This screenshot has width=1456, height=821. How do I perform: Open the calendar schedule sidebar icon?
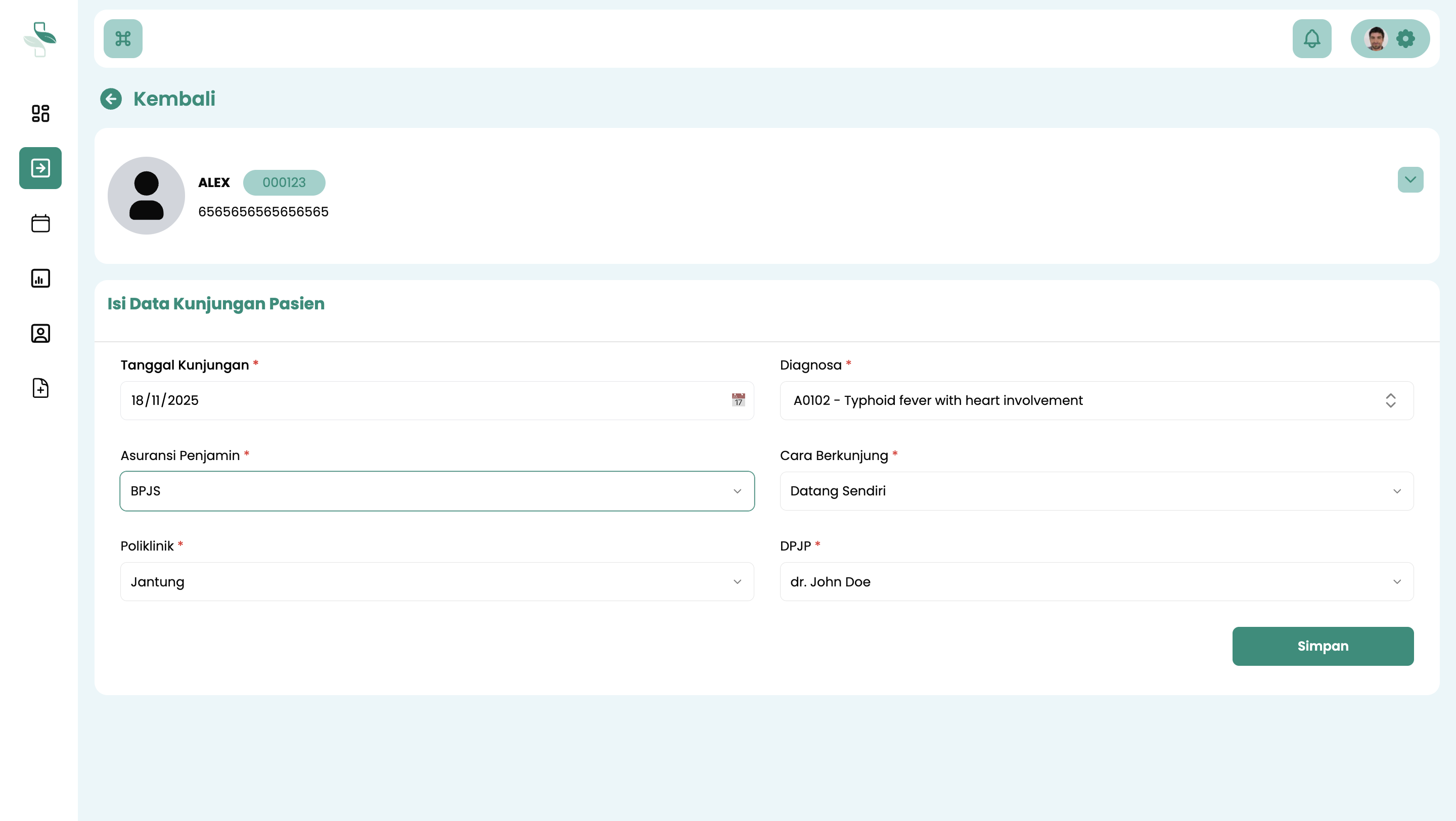(x=40, y=223)
